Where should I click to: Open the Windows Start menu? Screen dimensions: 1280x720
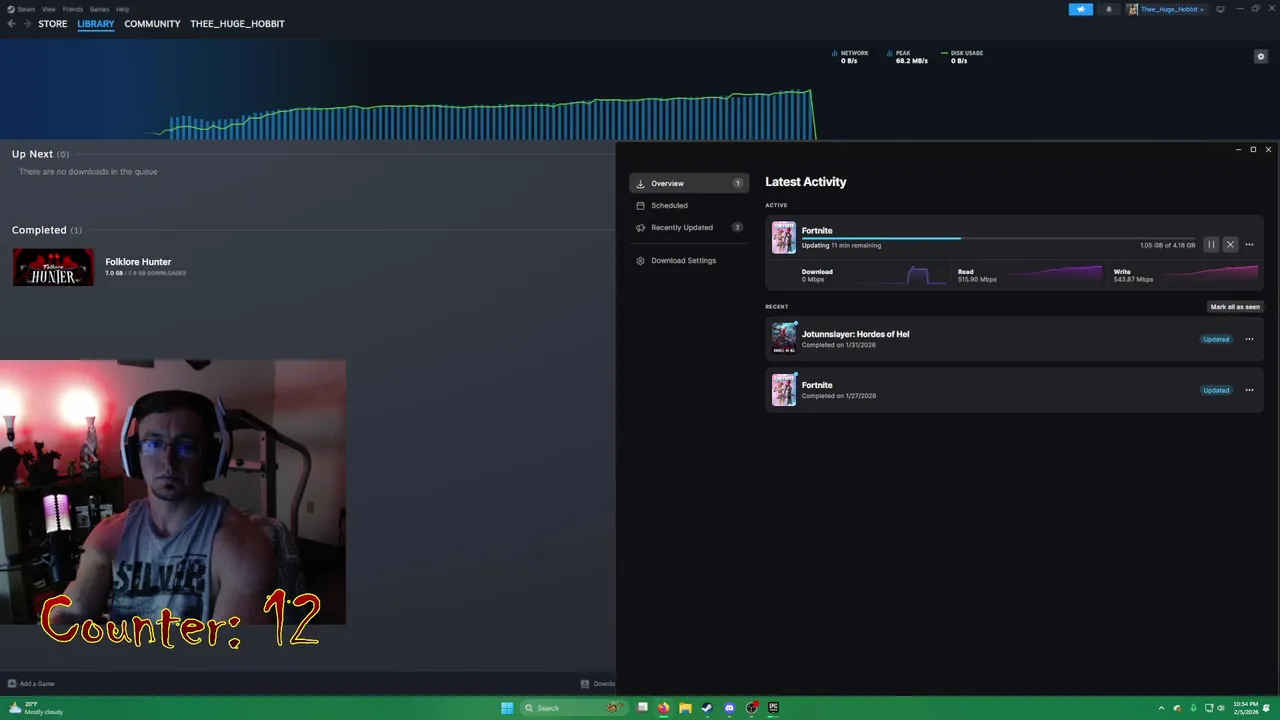(x=507, y=708)
